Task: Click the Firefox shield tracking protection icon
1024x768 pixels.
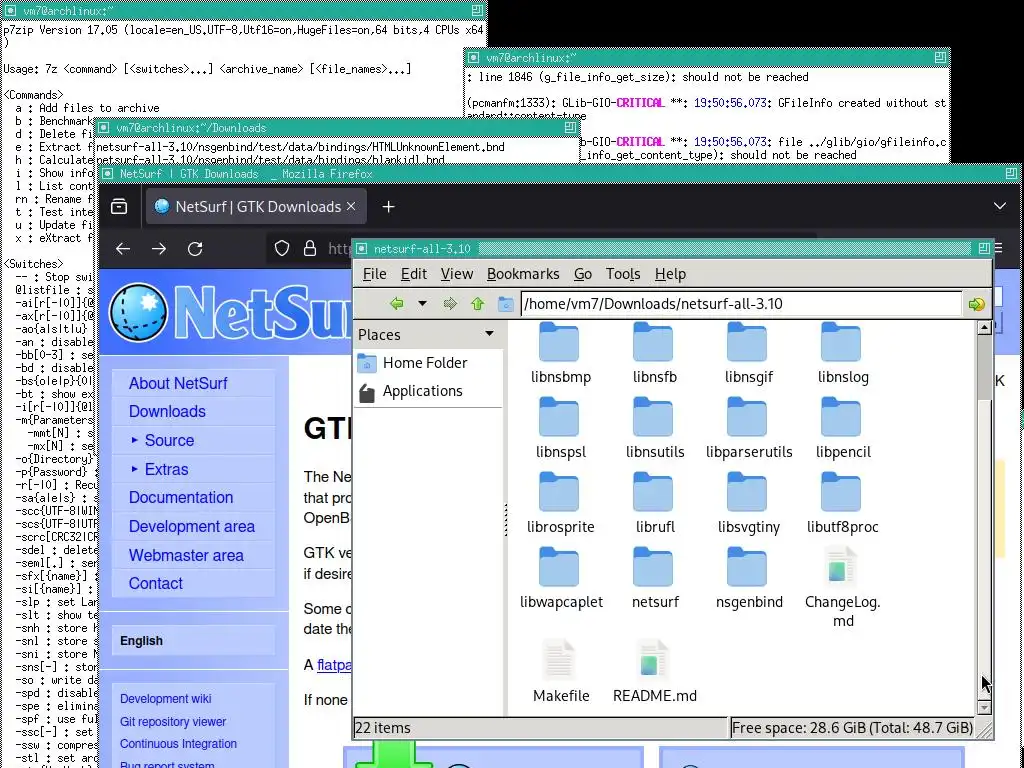Action: pyautogui.click(x=281, y=249)
